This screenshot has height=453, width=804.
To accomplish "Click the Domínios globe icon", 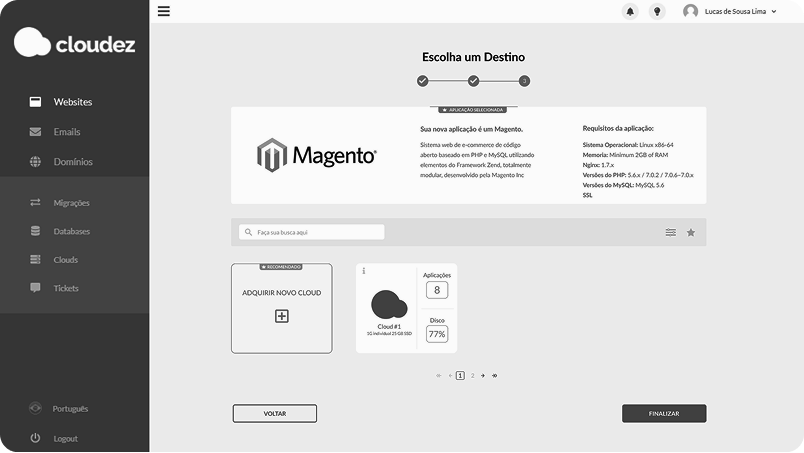I will (35, 162).
